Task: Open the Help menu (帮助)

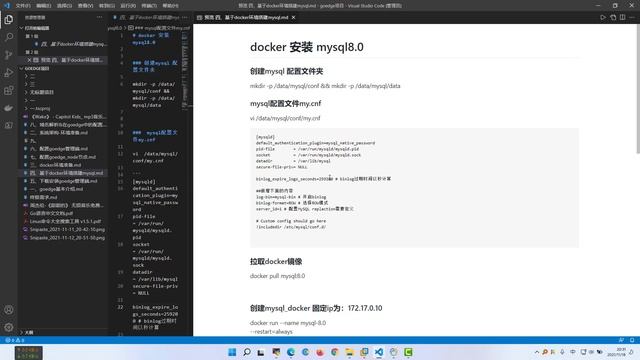Action: [170, 6]
